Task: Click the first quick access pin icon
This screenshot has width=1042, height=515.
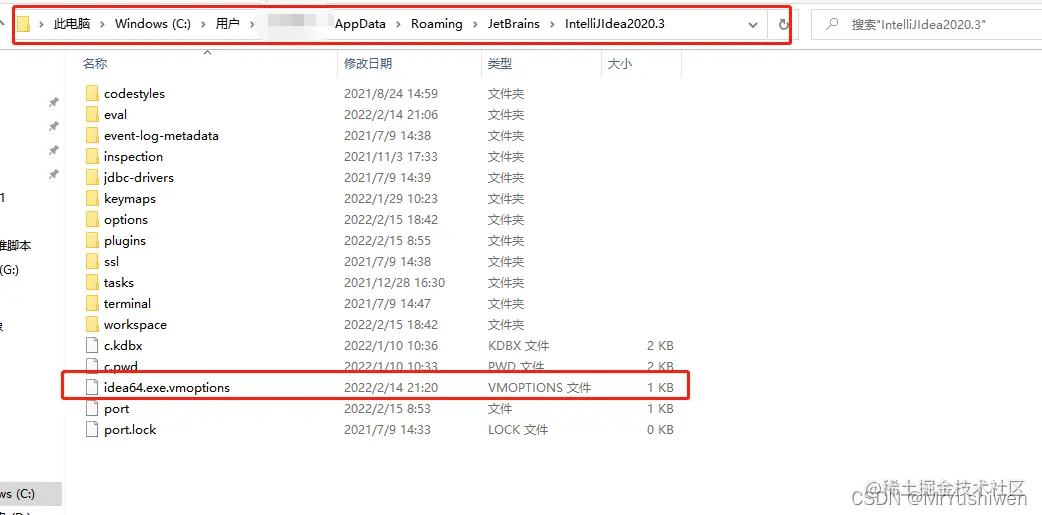Action: coord(54,102)
